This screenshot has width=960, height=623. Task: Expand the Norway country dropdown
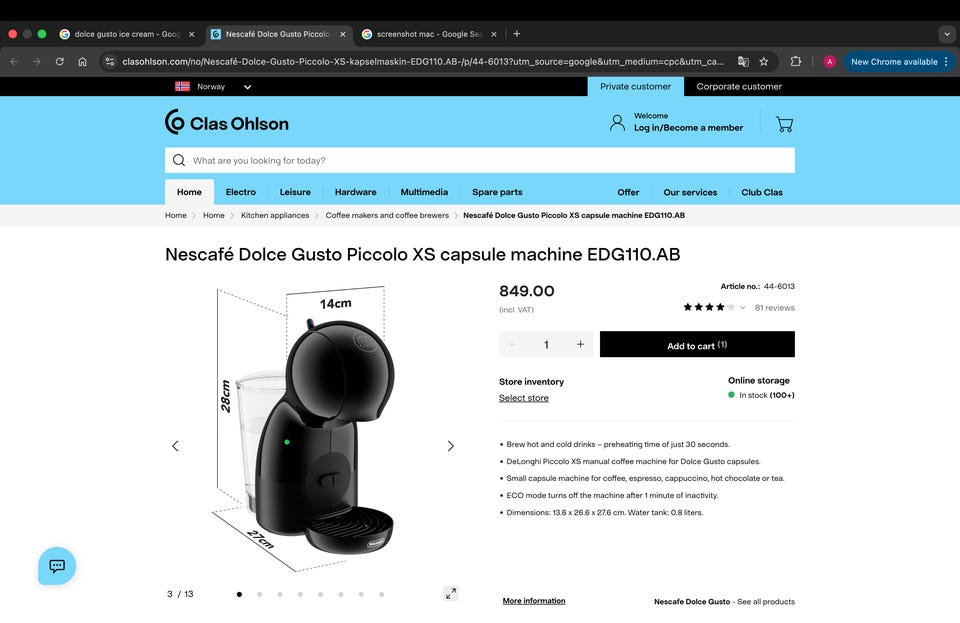click(247, 87)
